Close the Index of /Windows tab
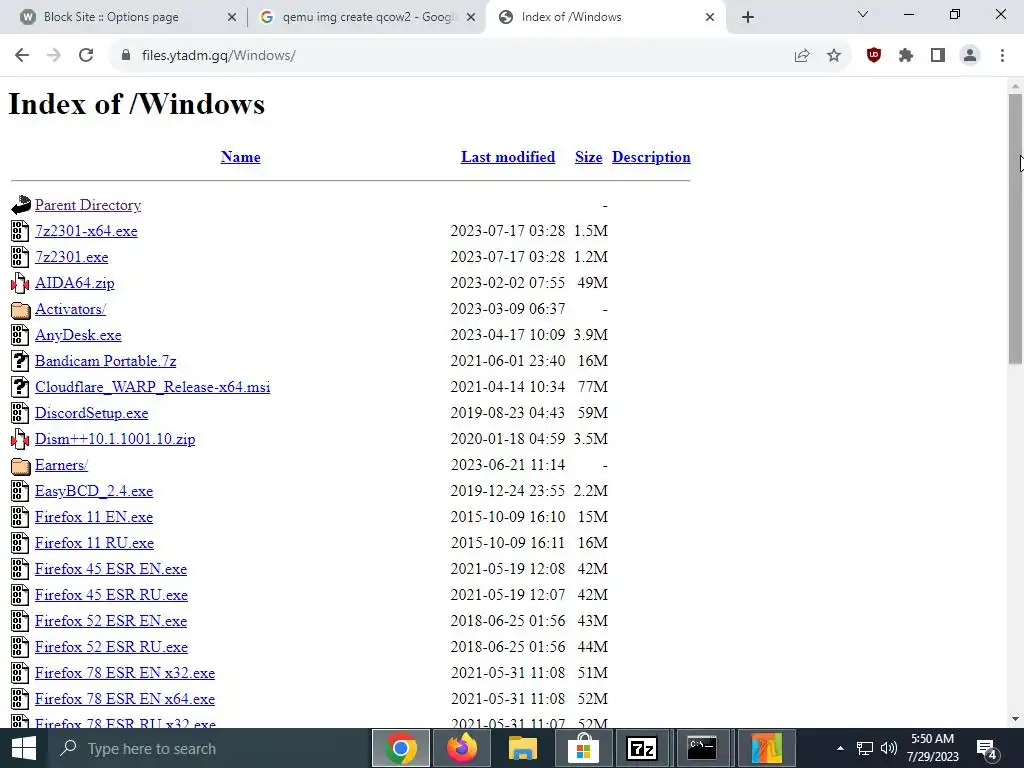The width and height of the screenshot is (1024, 768). coord(710,17)
